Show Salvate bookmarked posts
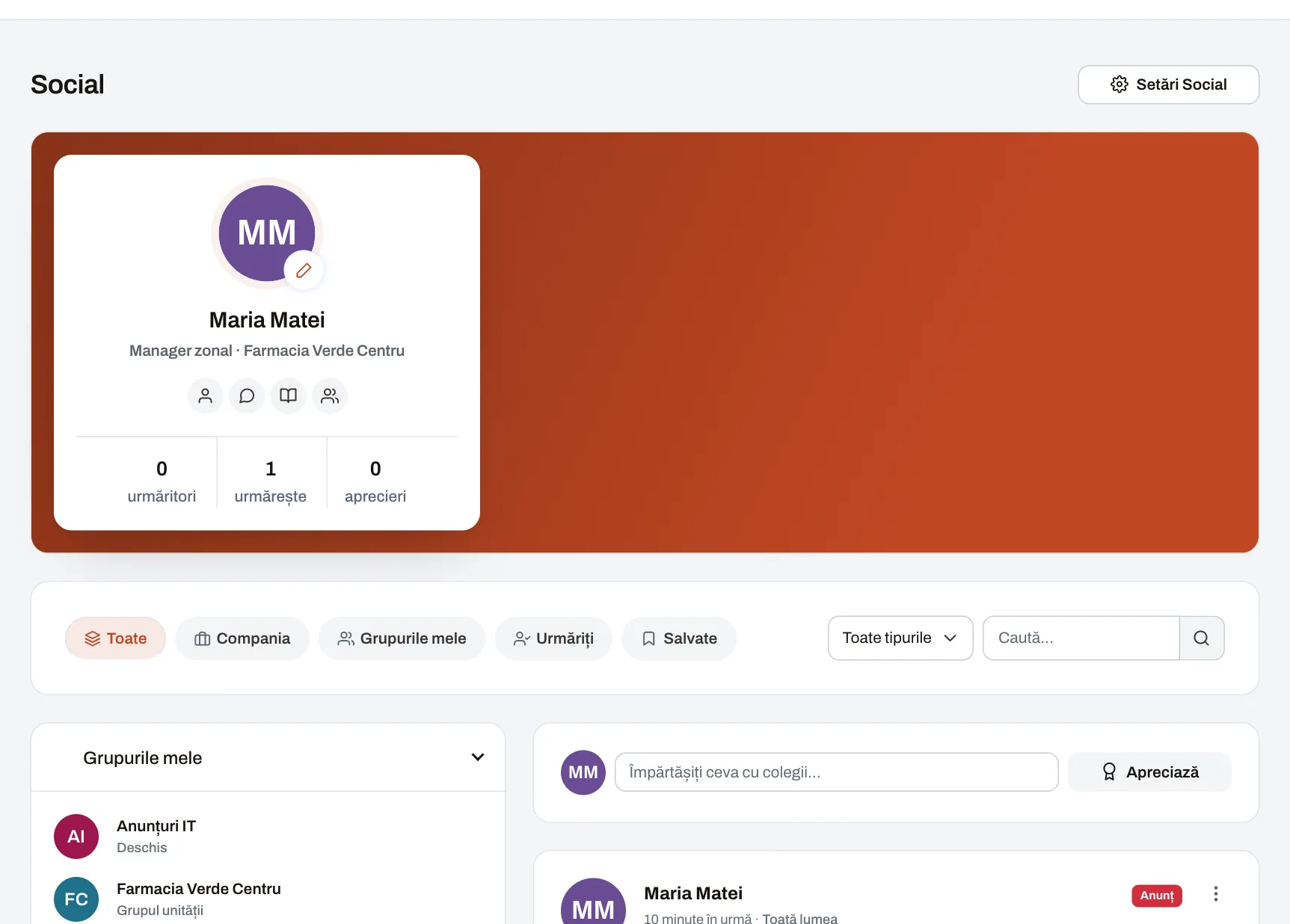The height and width of the screenshot is (924, 1290). [x=679, y=638]
